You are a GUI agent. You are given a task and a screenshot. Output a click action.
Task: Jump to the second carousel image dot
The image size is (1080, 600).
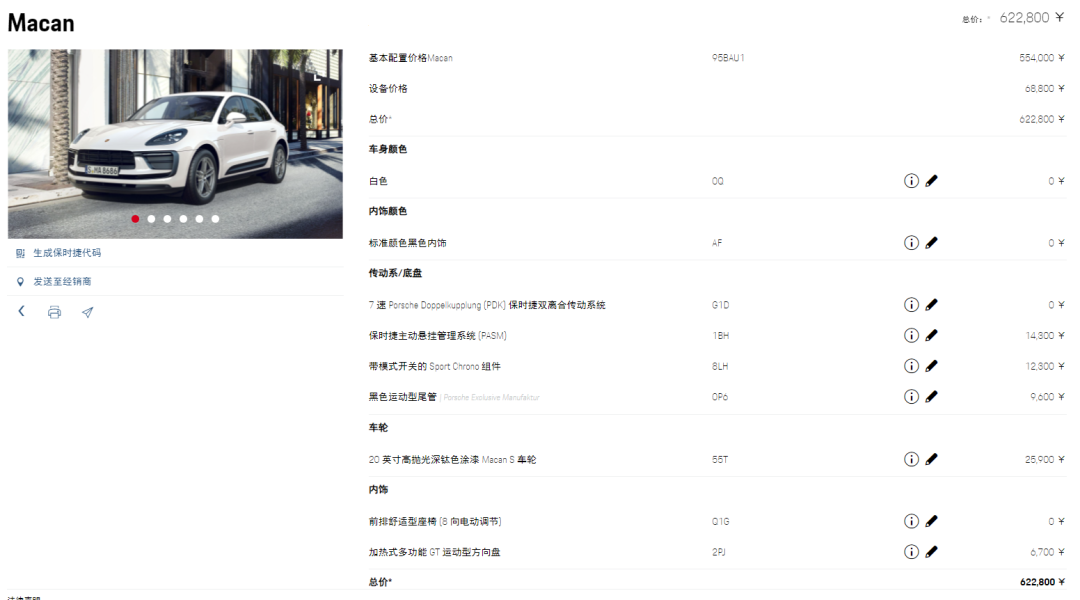(x=152, y=219)
